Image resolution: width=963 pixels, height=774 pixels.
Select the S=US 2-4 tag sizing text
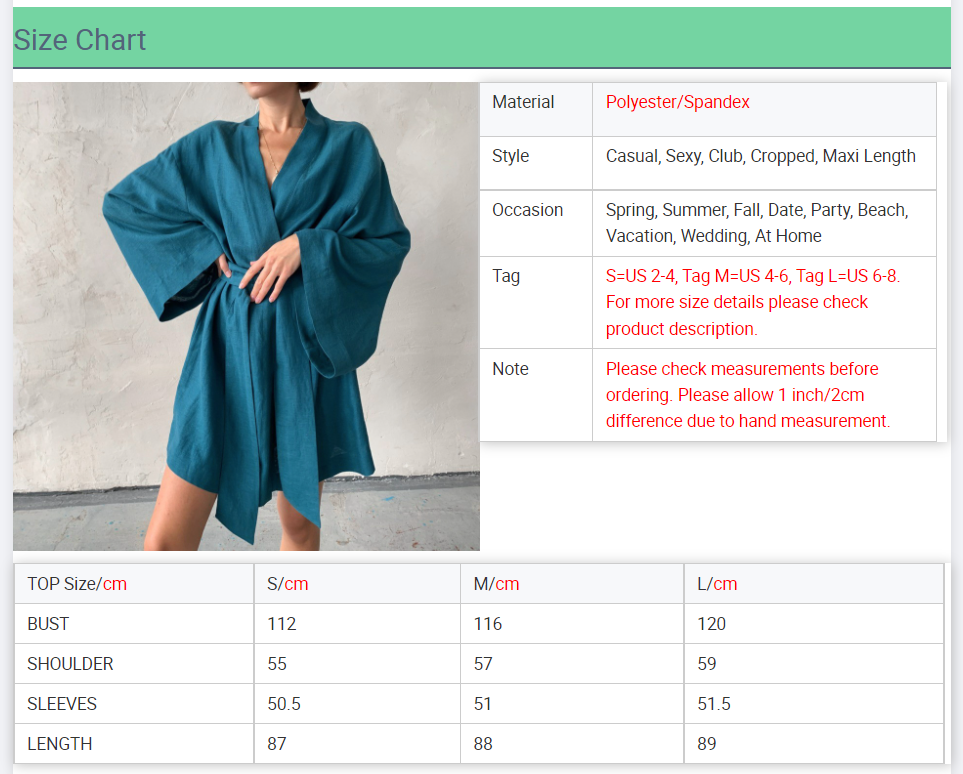[753, 302]
